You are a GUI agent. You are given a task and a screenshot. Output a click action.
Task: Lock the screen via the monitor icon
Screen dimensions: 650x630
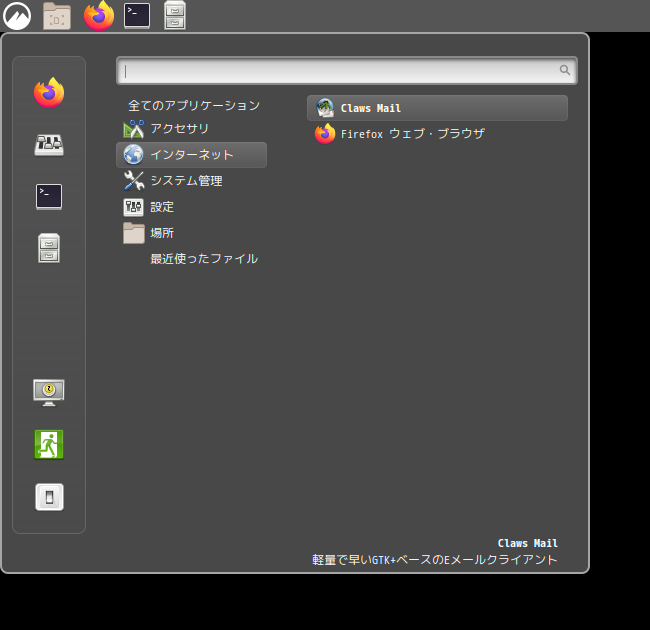tap(49, 392)
